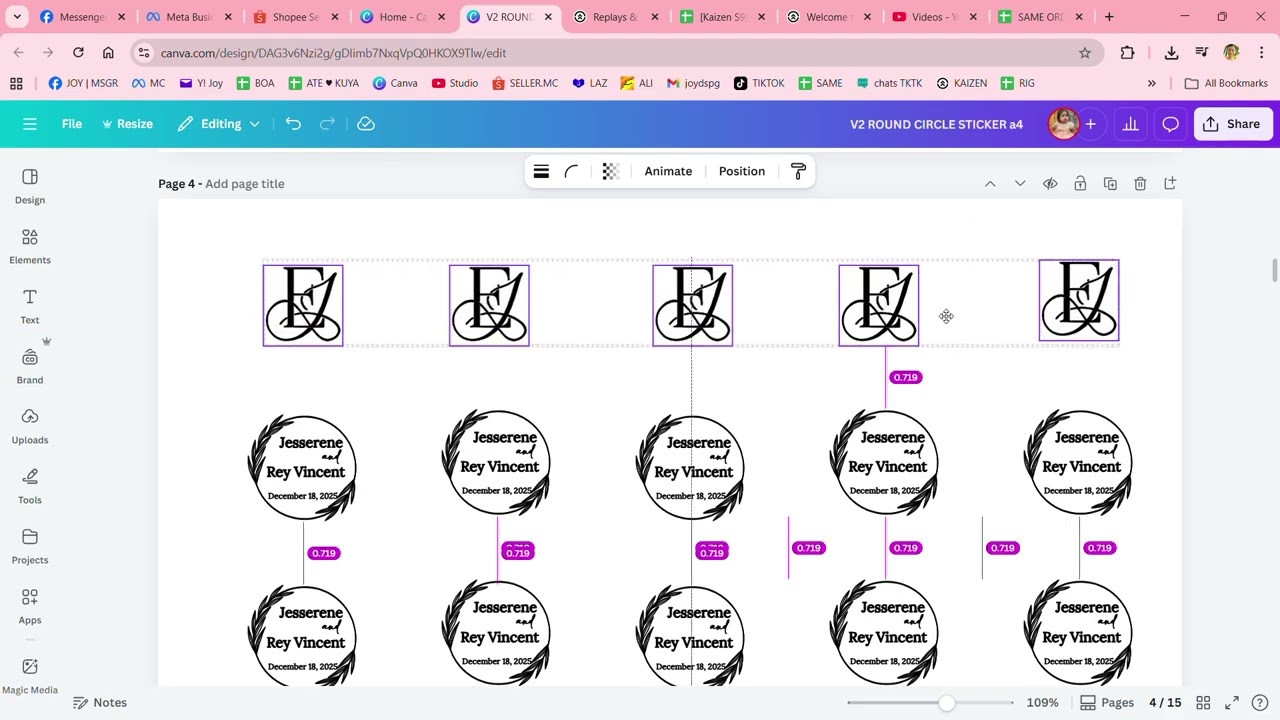Open the Chrome extensions puzzle icon
Viewport: 1280px width, 720px height.
tap(1127, 53)
